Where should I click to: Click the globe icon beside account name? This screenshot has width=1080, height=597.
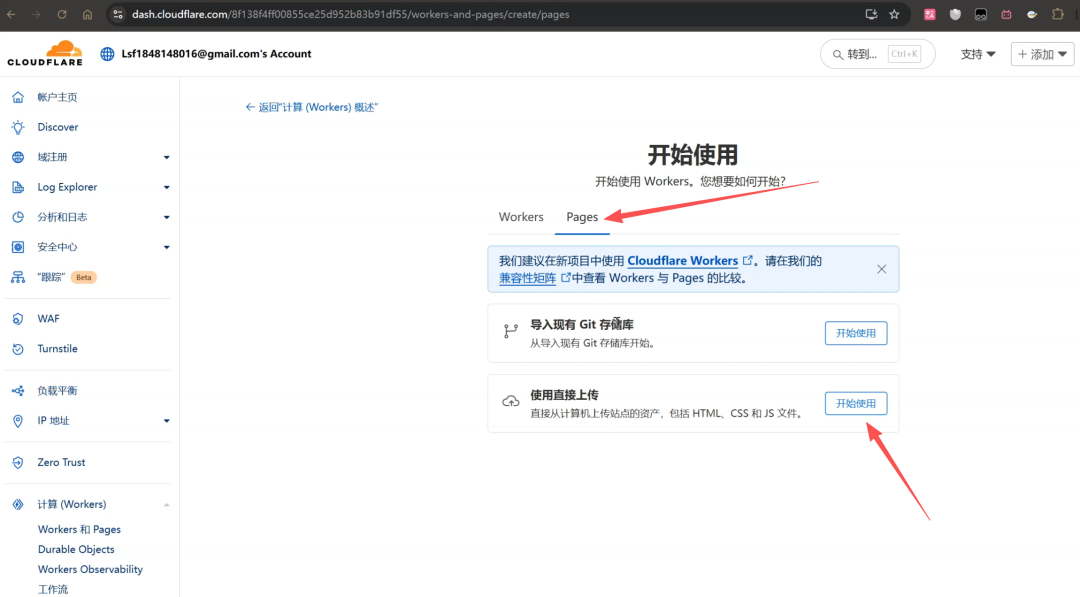point(107,54)
